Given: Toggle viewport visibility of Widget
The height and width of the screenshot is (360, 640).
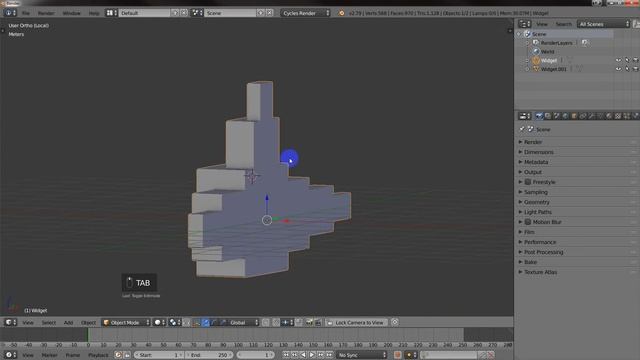Looking at the screenshot, I should click(618, 60).
